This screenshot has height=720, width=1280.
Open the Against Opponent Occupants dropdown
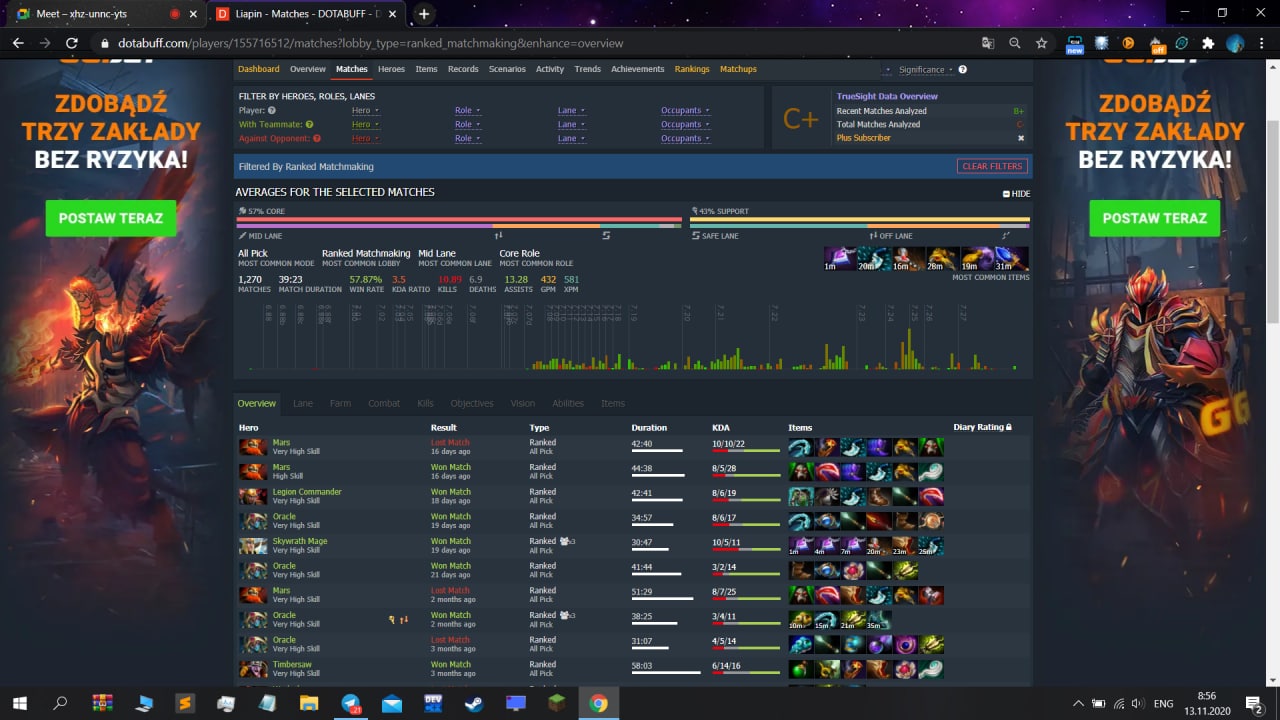(685, 138)
